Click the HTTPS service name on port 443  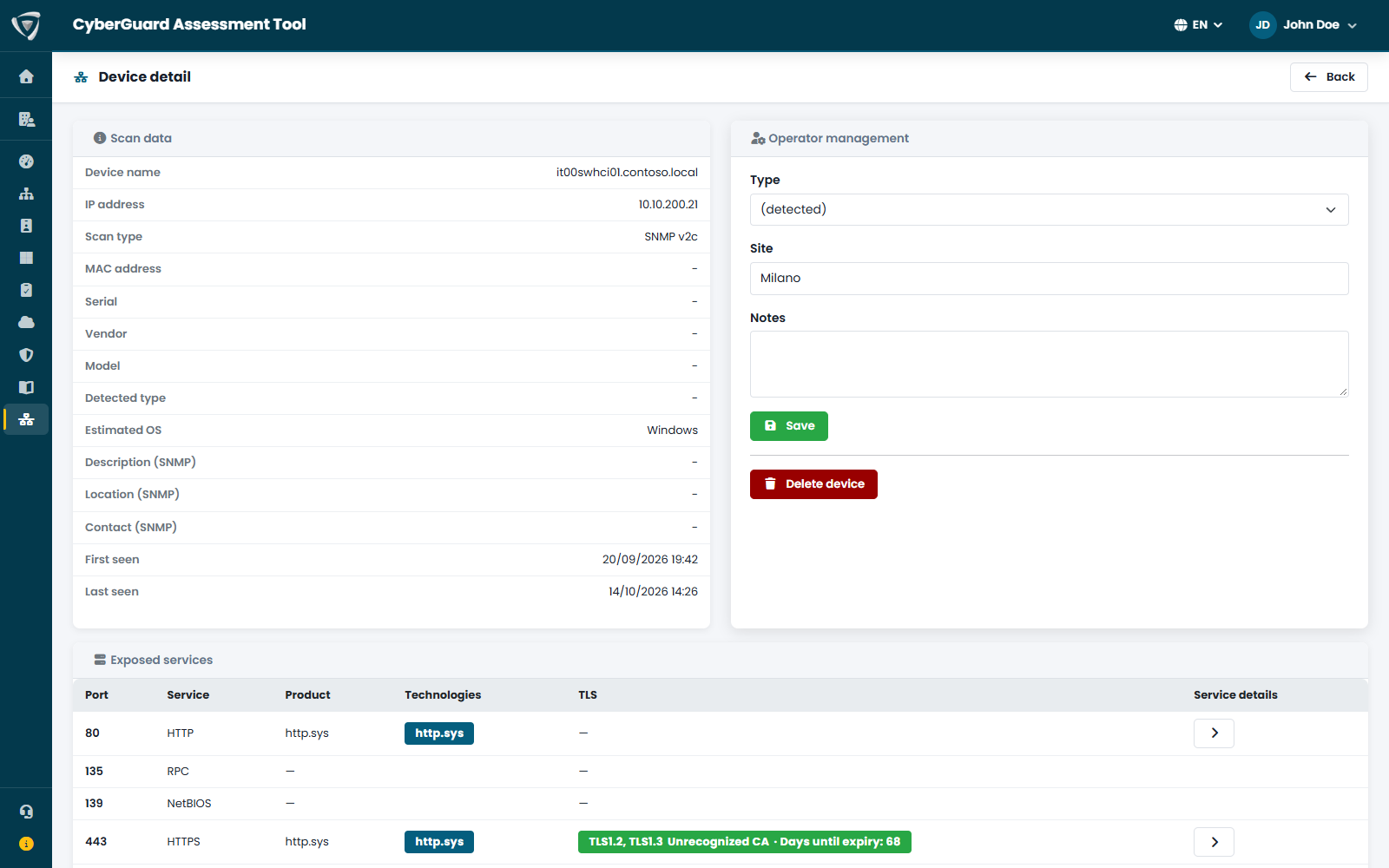(183, 842)
